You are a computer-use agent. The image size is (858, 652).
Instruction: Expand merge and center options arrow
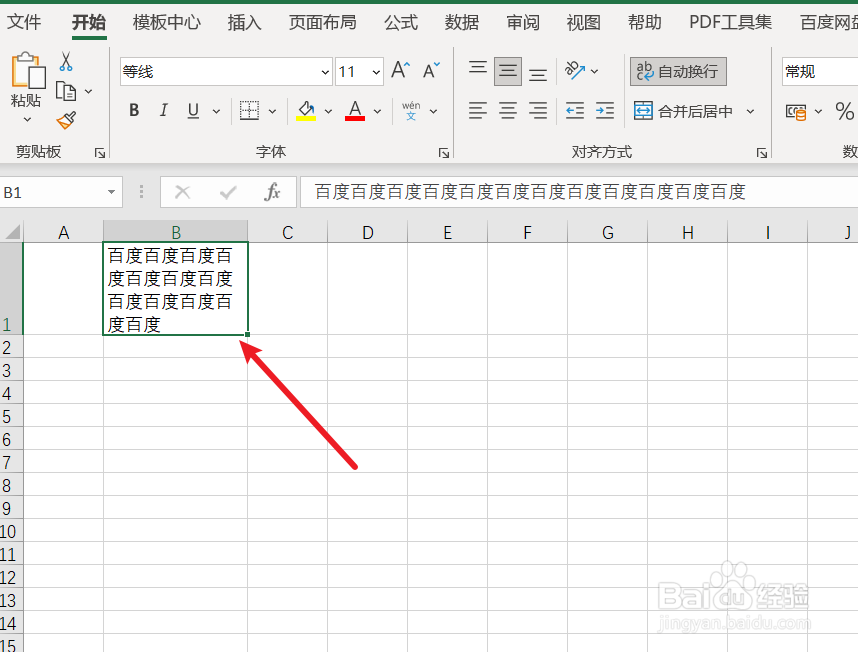[750, 111]
